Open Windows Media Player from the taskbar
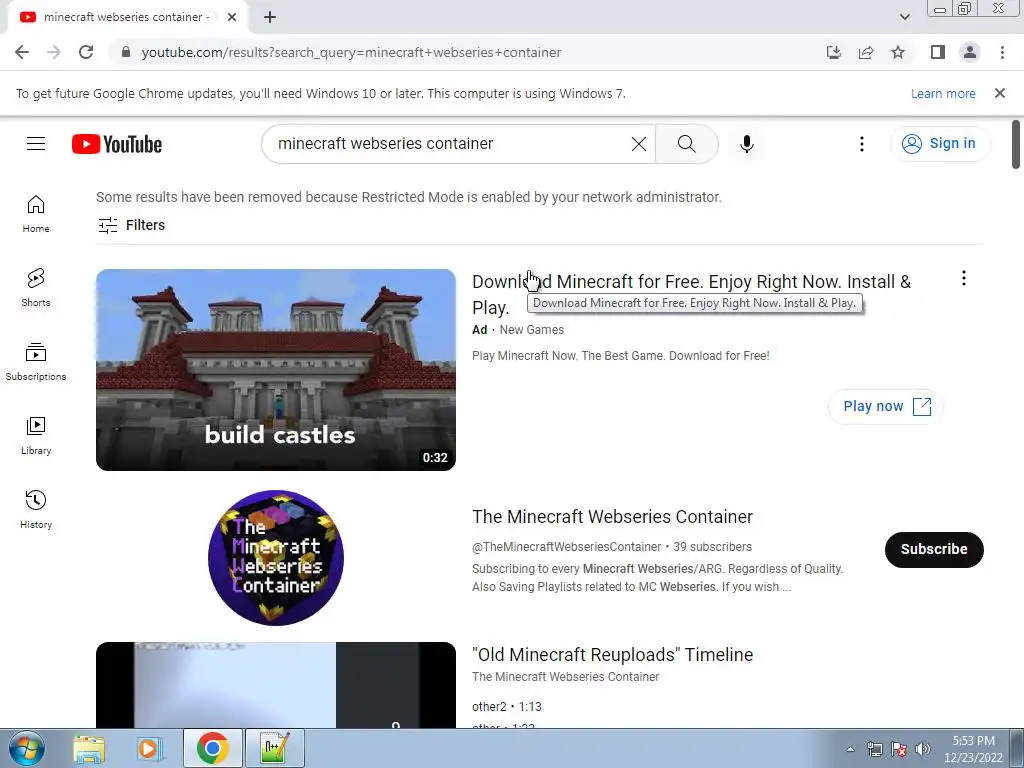Screen dimensions: 1024x768 click(150, 748)
